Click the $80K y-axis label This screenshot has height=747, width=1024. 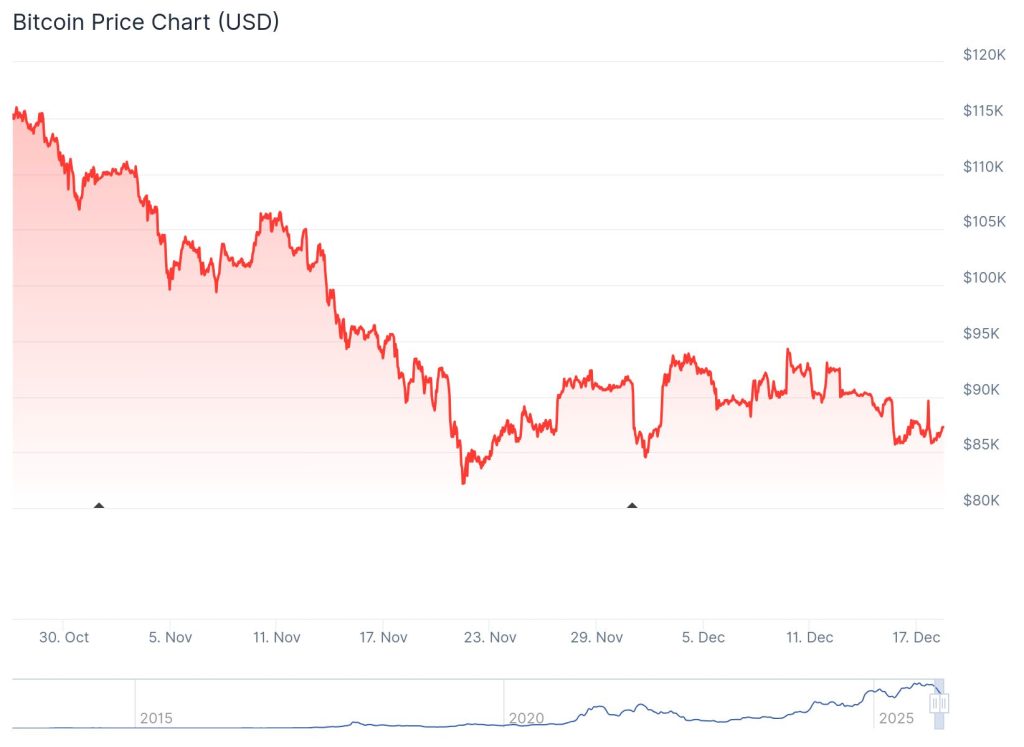(981, 500)
